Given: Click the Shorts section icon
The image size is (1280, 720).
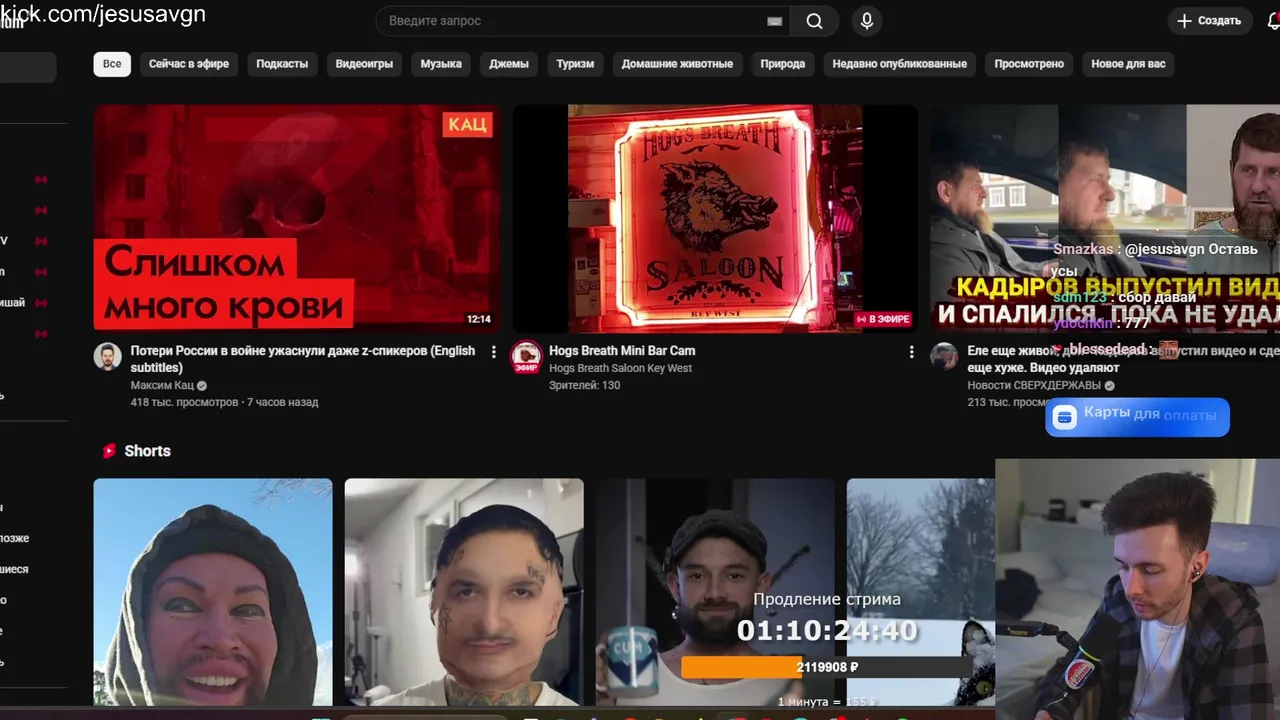Looking at the screenshot, I should click(x=109, y=451).
